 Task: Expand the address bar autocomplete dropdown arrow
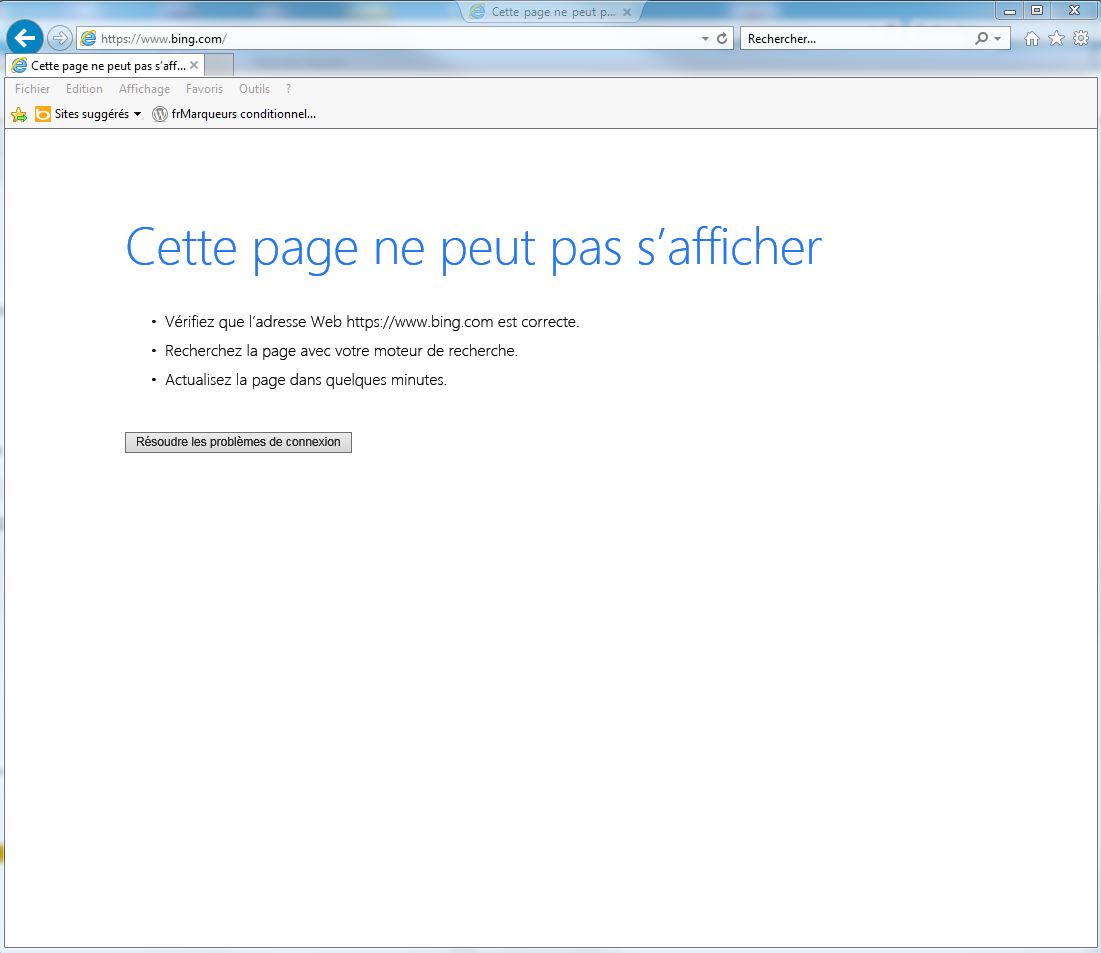[704, 38]
